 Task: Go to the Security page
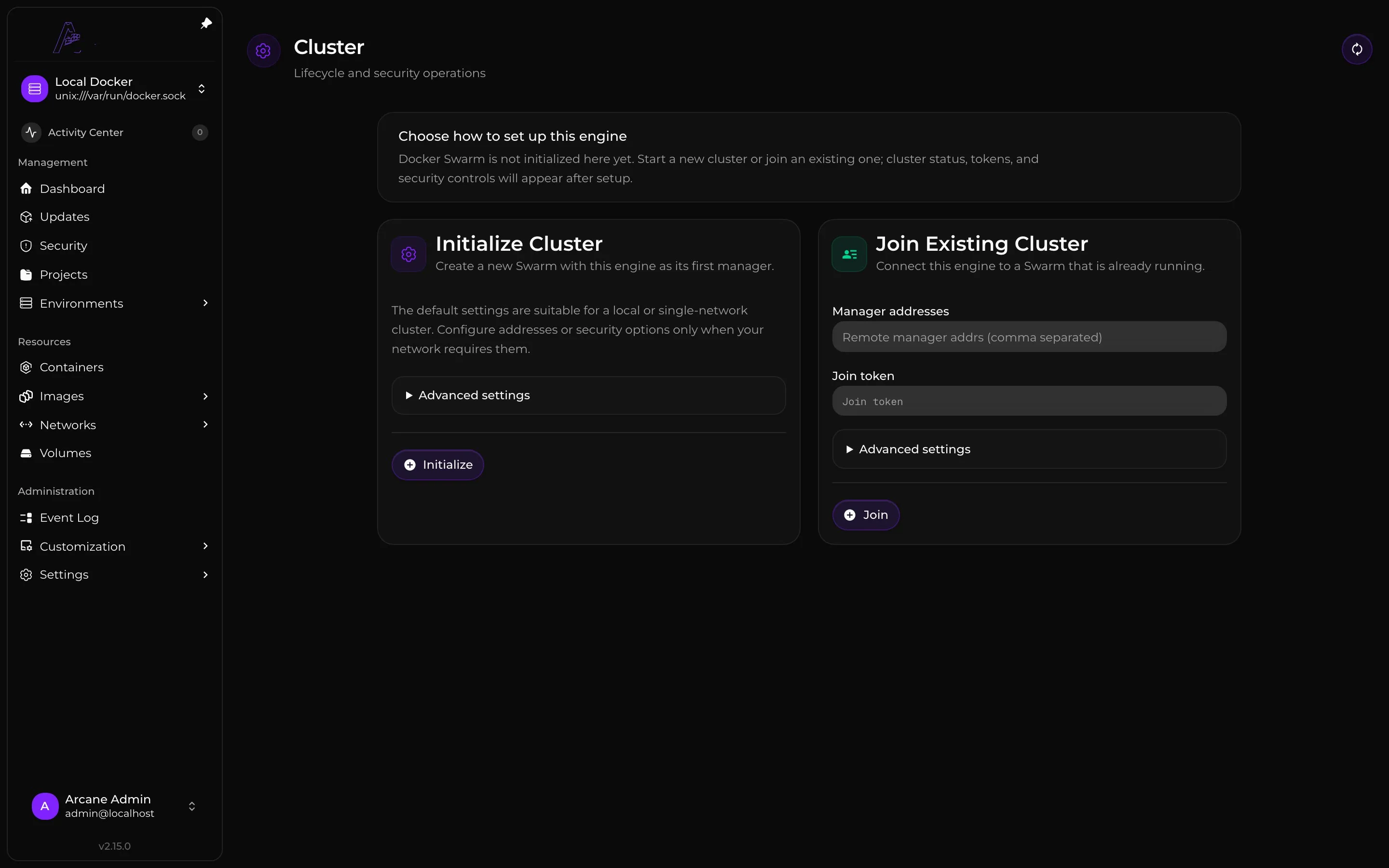(x=114, y=246)
